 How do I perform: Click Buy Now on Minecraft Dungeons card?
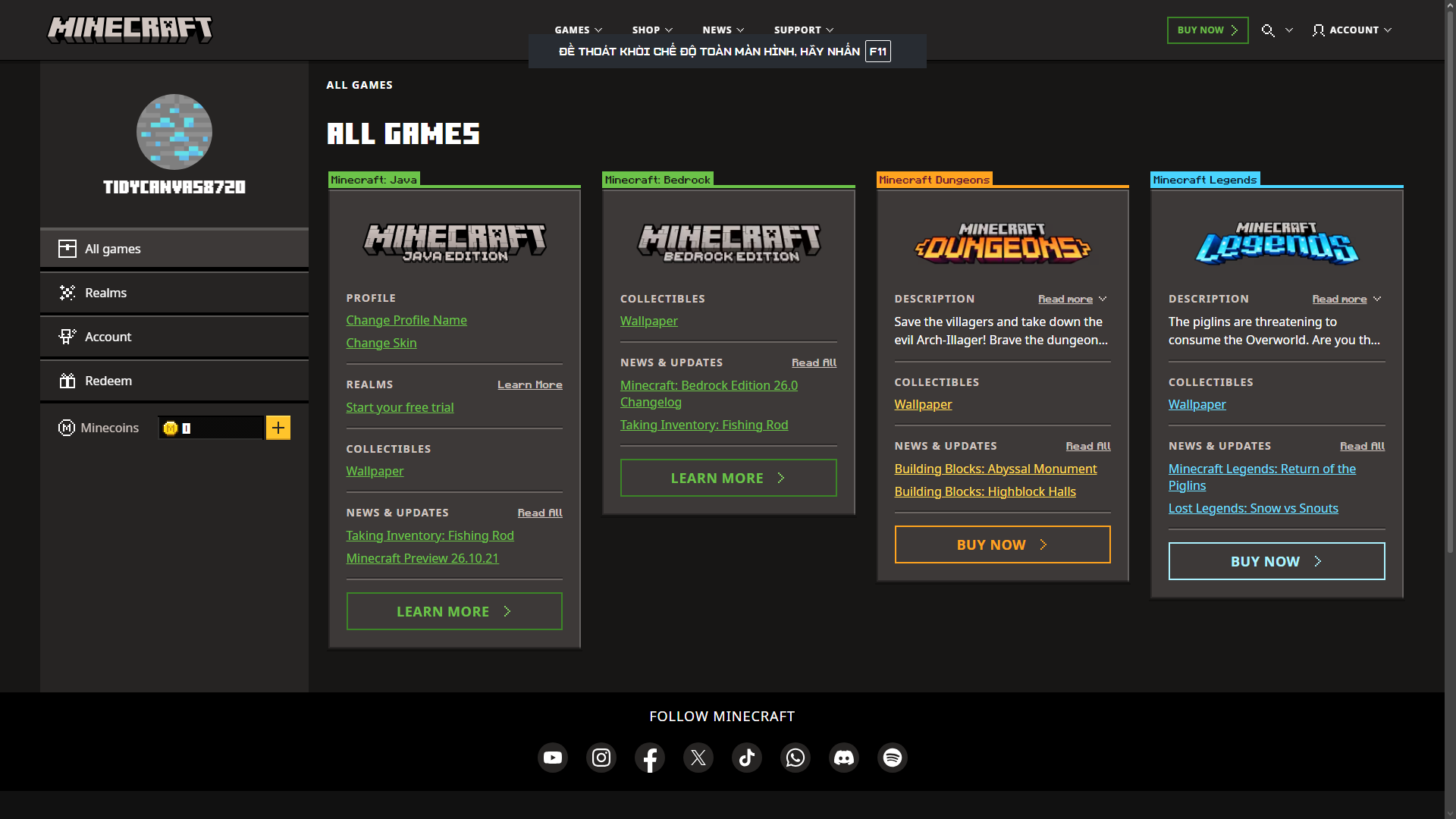click(x=1002, y=544)
